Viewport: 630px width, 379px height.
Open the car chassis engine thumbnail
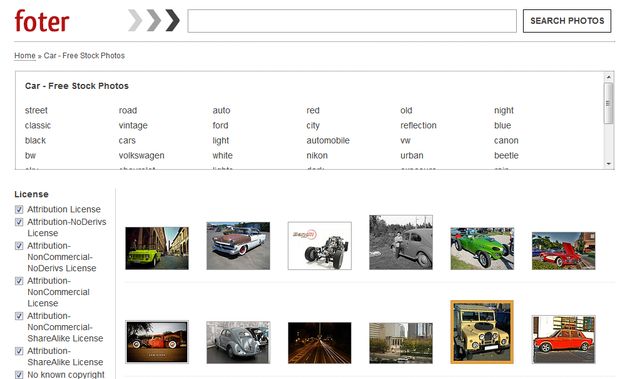[320, 246]
